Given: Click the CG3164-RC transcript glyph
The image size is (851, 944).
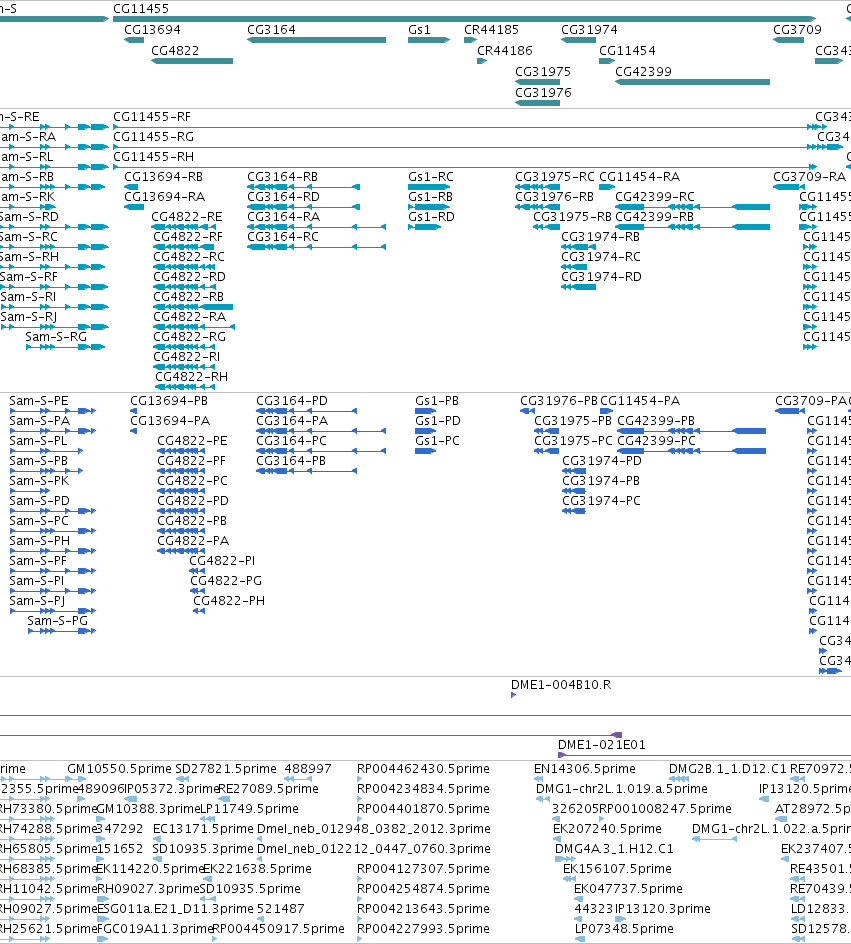Looking at the screenshot, I should click(317, 247).
